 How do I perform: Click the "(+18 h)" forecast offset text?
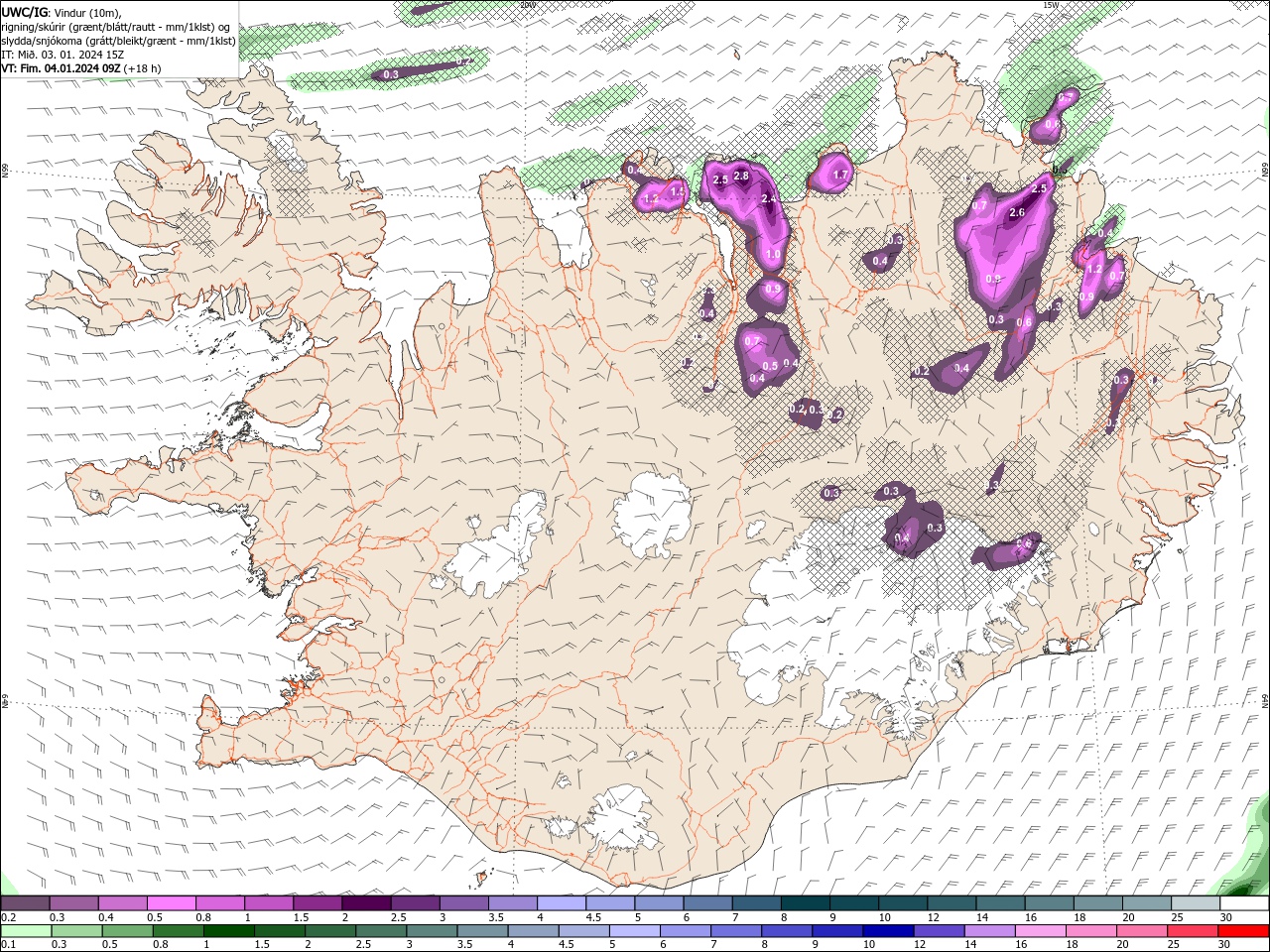click(143, 68)
